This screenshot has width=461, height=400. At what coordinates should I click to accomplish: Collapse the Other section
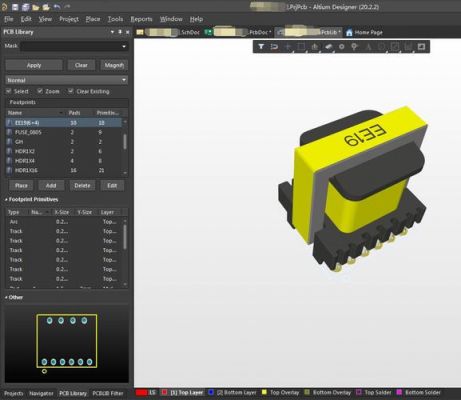pyautogui.click(x=6, y=297)
